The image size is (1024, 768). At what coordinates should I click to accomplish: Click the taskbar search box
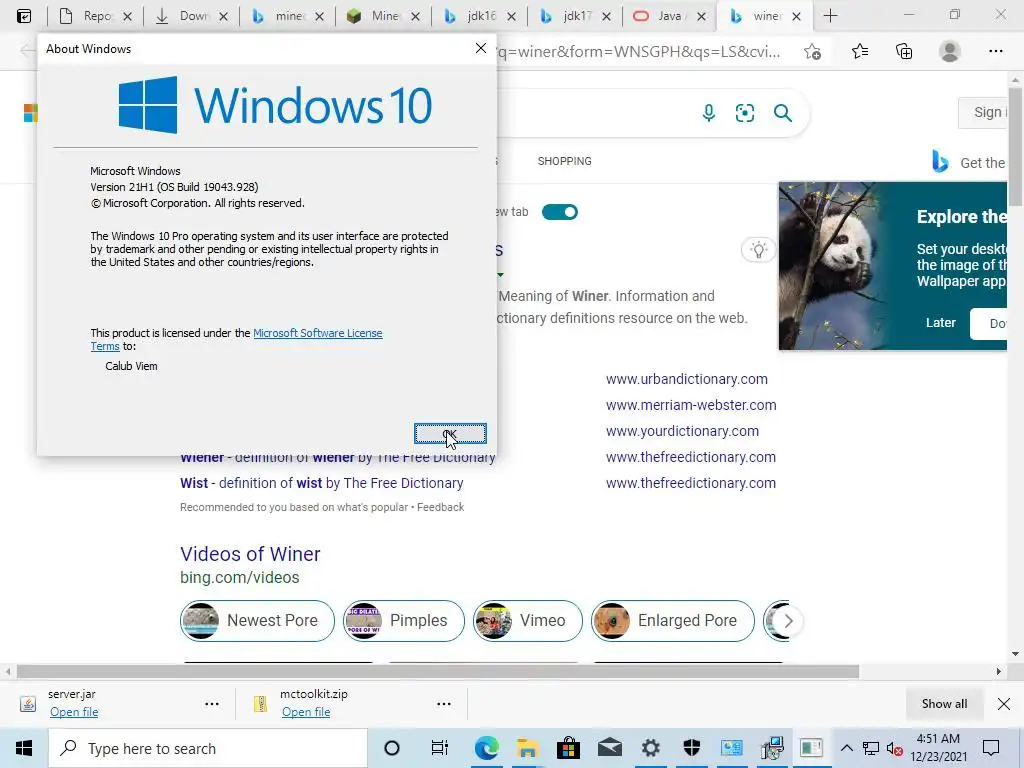pyautogui.click(x=208, y=748)
